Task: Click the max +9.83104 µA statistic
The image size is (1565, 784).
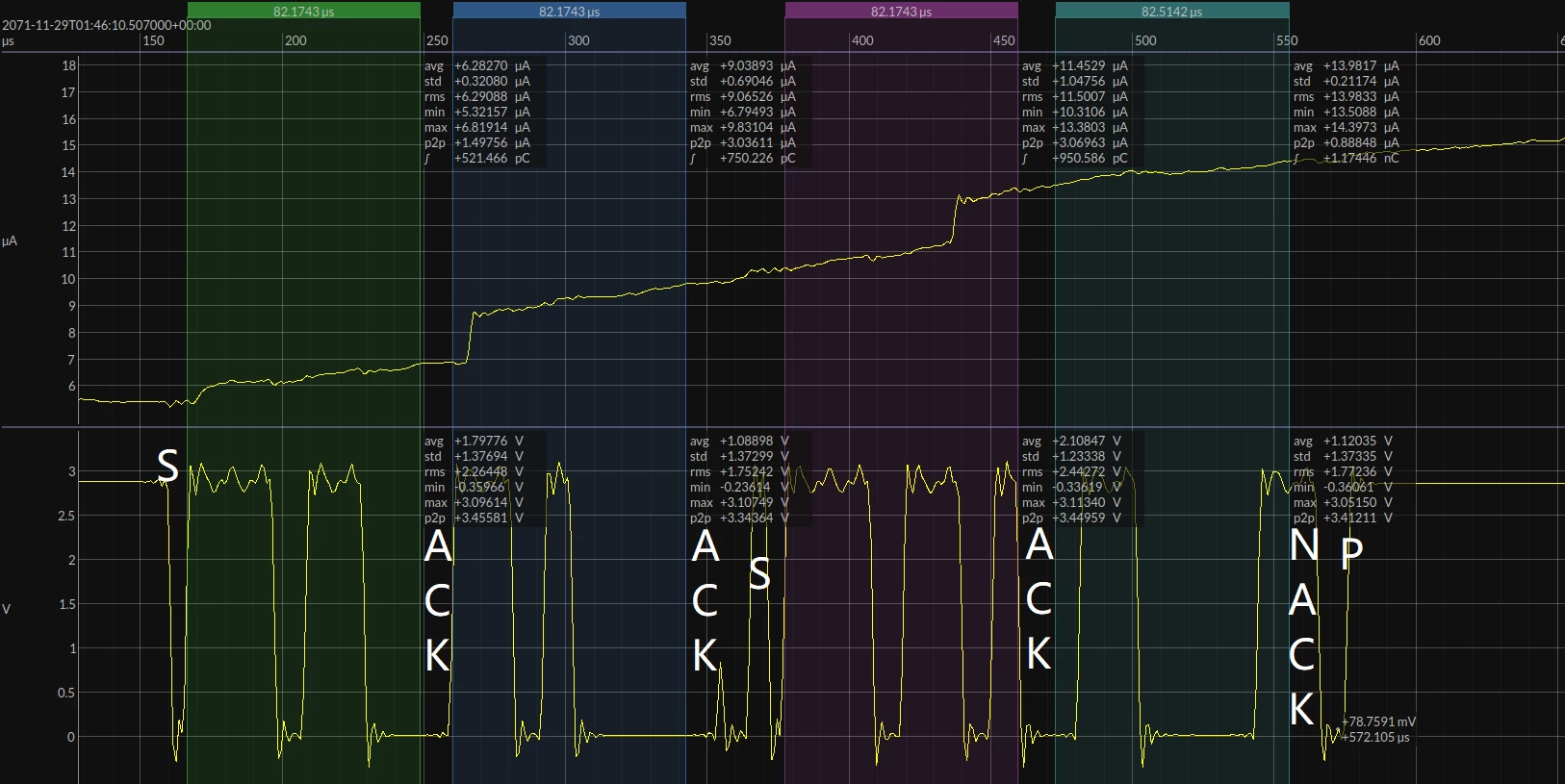Action: coord(743,127)
